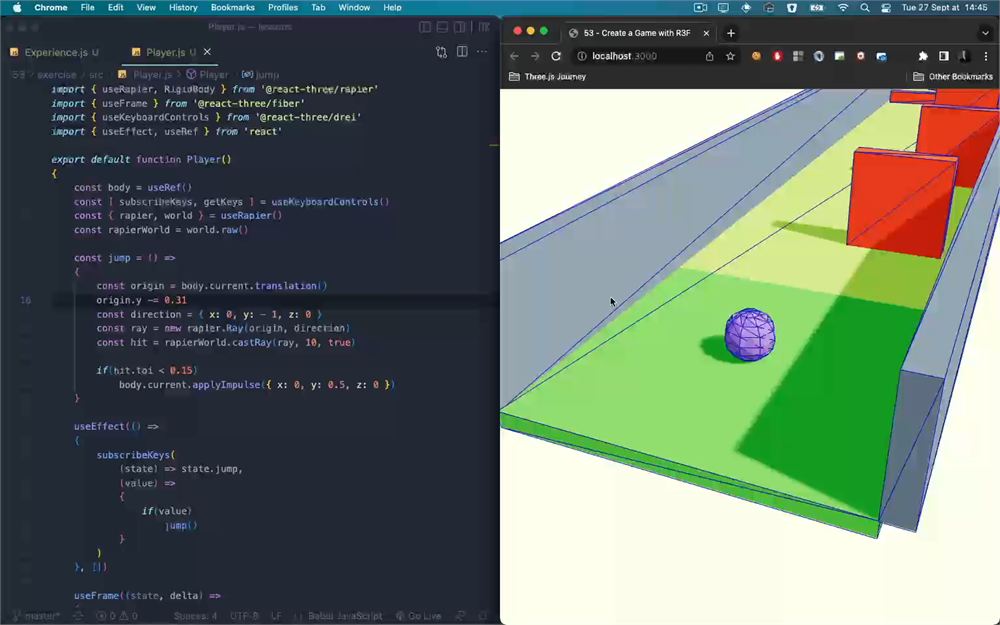The height and width of the screenshot is (625, 1000).
Task: Click the picture extension icon
Action: [x=840, y=56]
